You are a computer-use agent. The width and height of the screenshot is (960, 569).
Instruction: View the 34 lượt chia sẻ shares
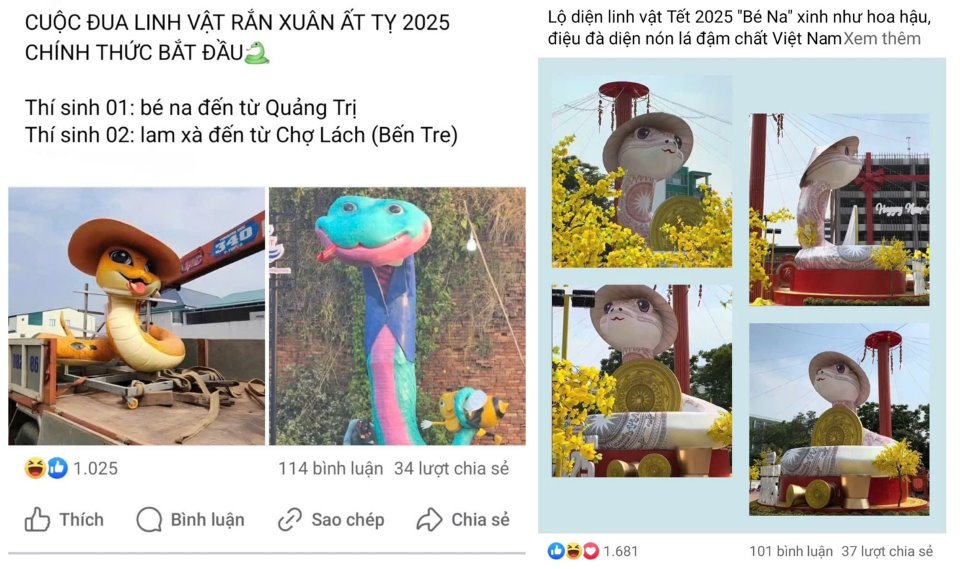coord(451,469)
